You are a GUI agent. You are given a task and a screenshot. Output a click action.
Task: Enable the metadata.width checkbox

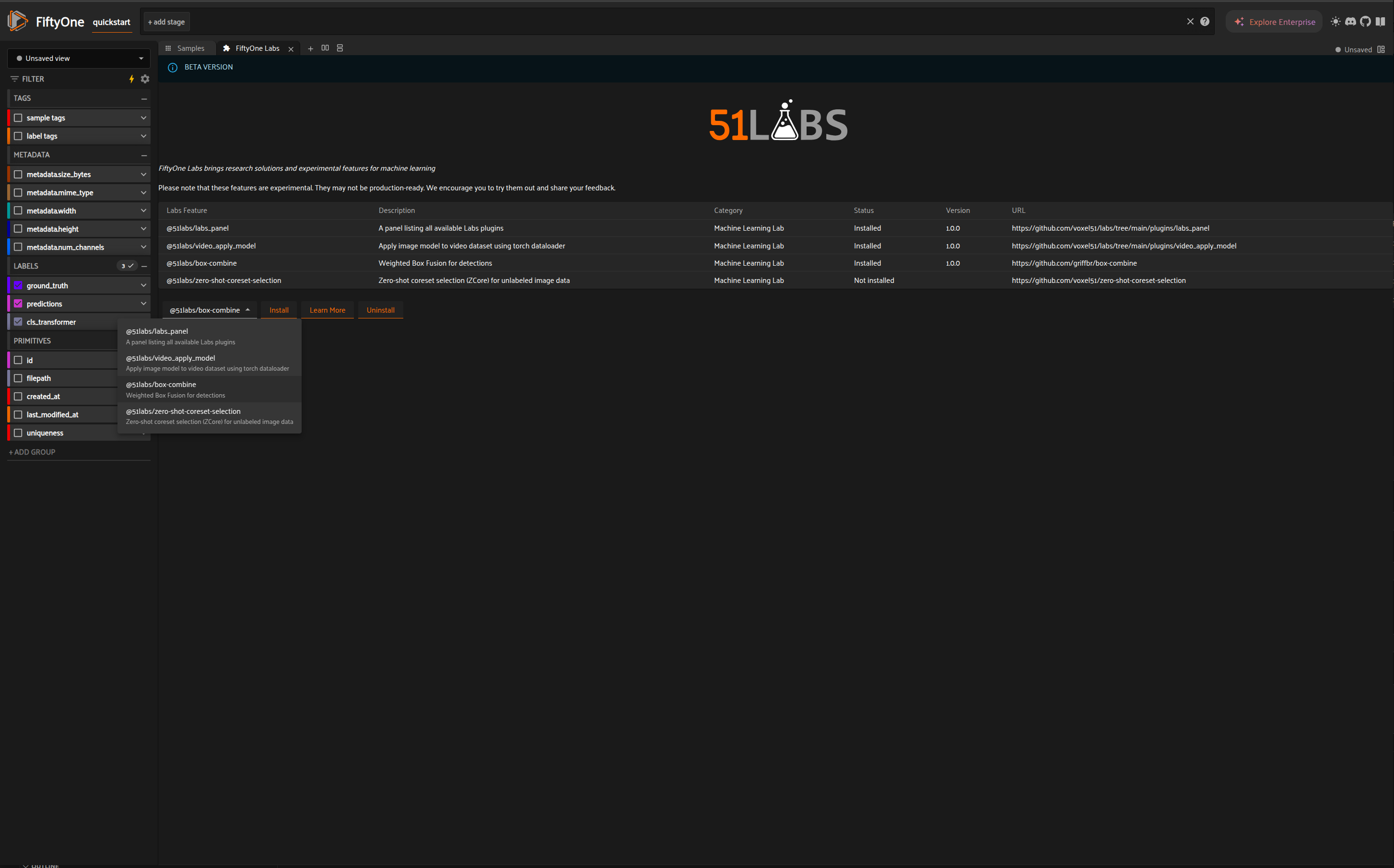coord(18,211)
